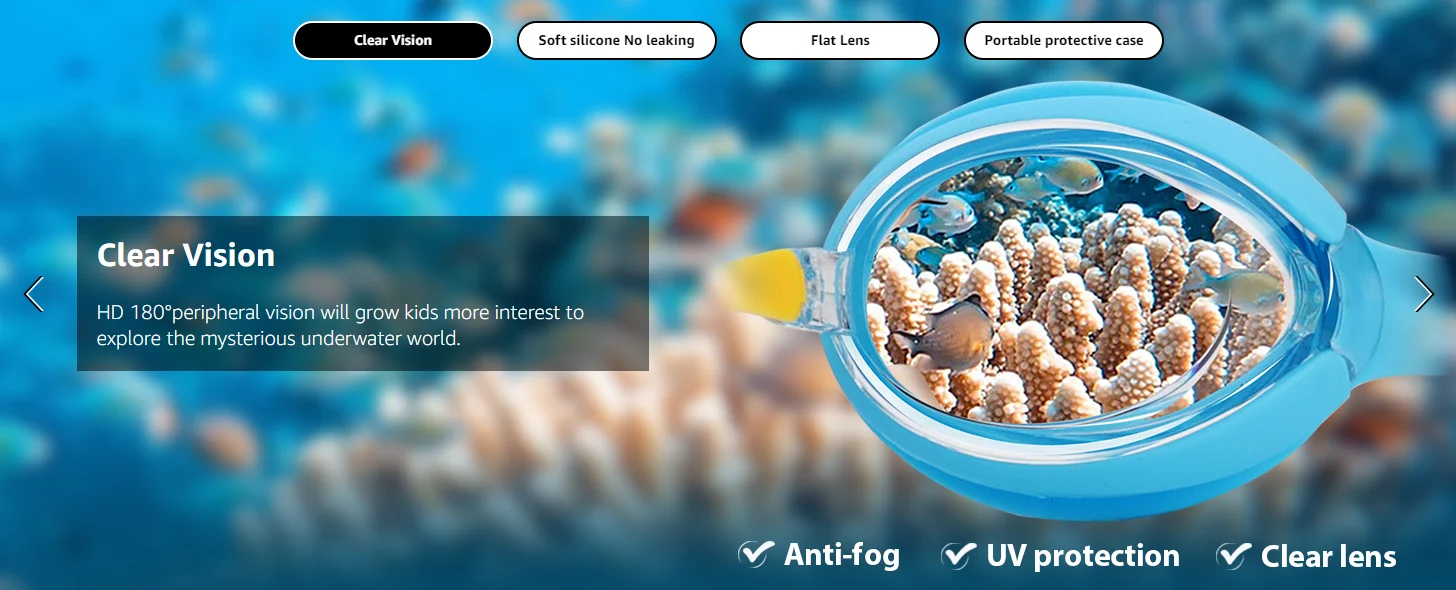Select the Anti-fog label text

[842, 555]
